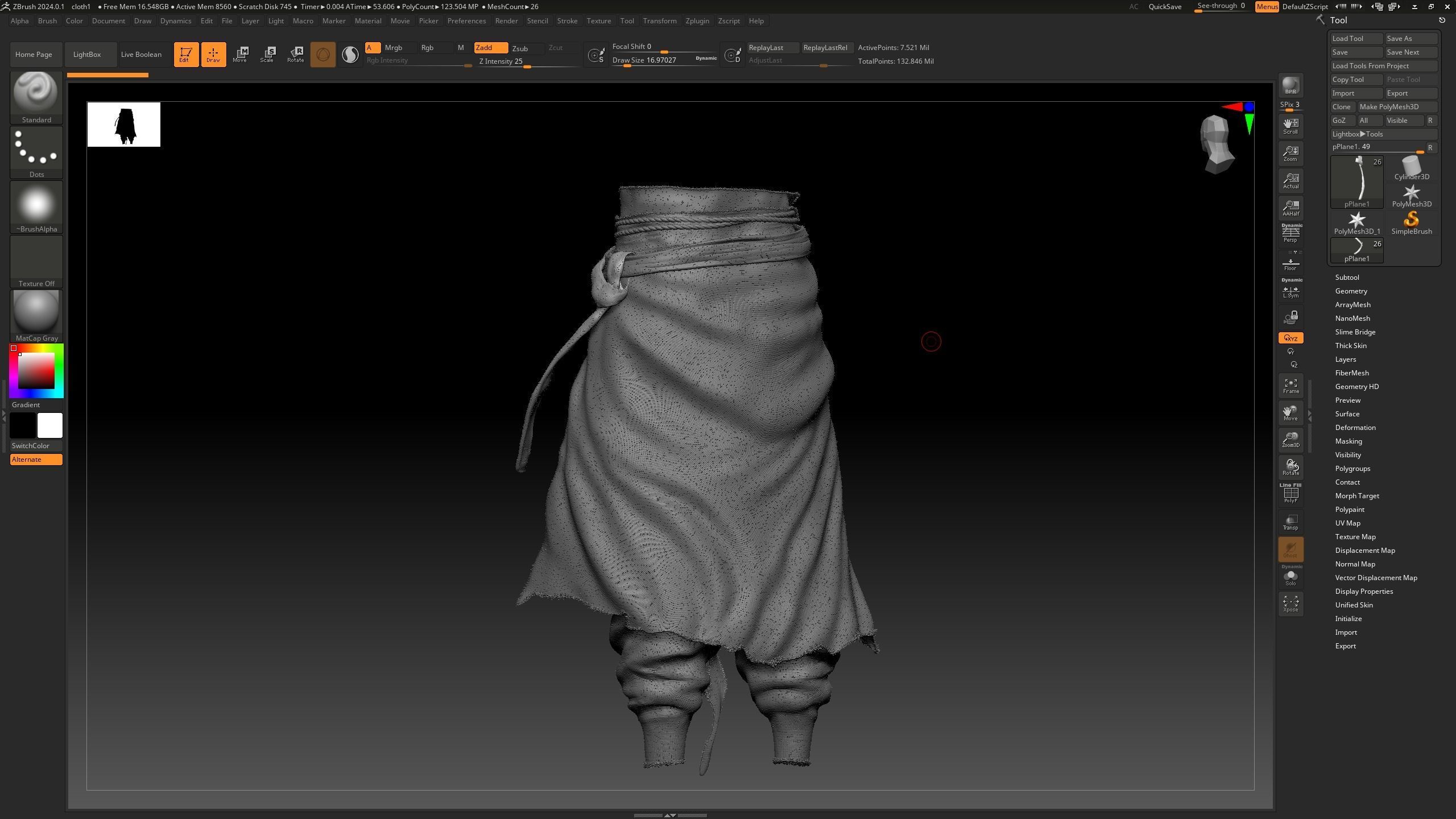The image size is (1456, 819).
Task: Expand the Masking section
Action: pos(1349,441)
